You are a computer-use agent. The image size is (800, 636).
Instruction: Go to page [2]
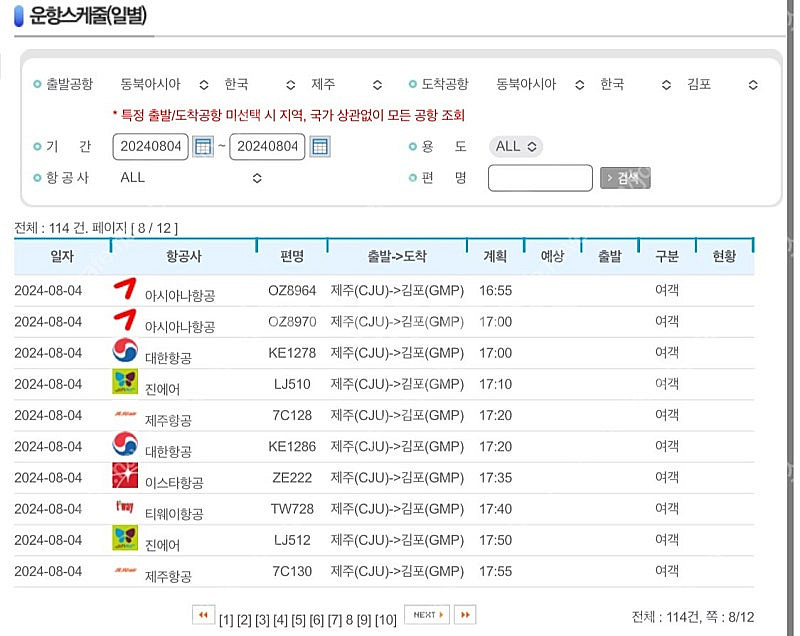244,620
